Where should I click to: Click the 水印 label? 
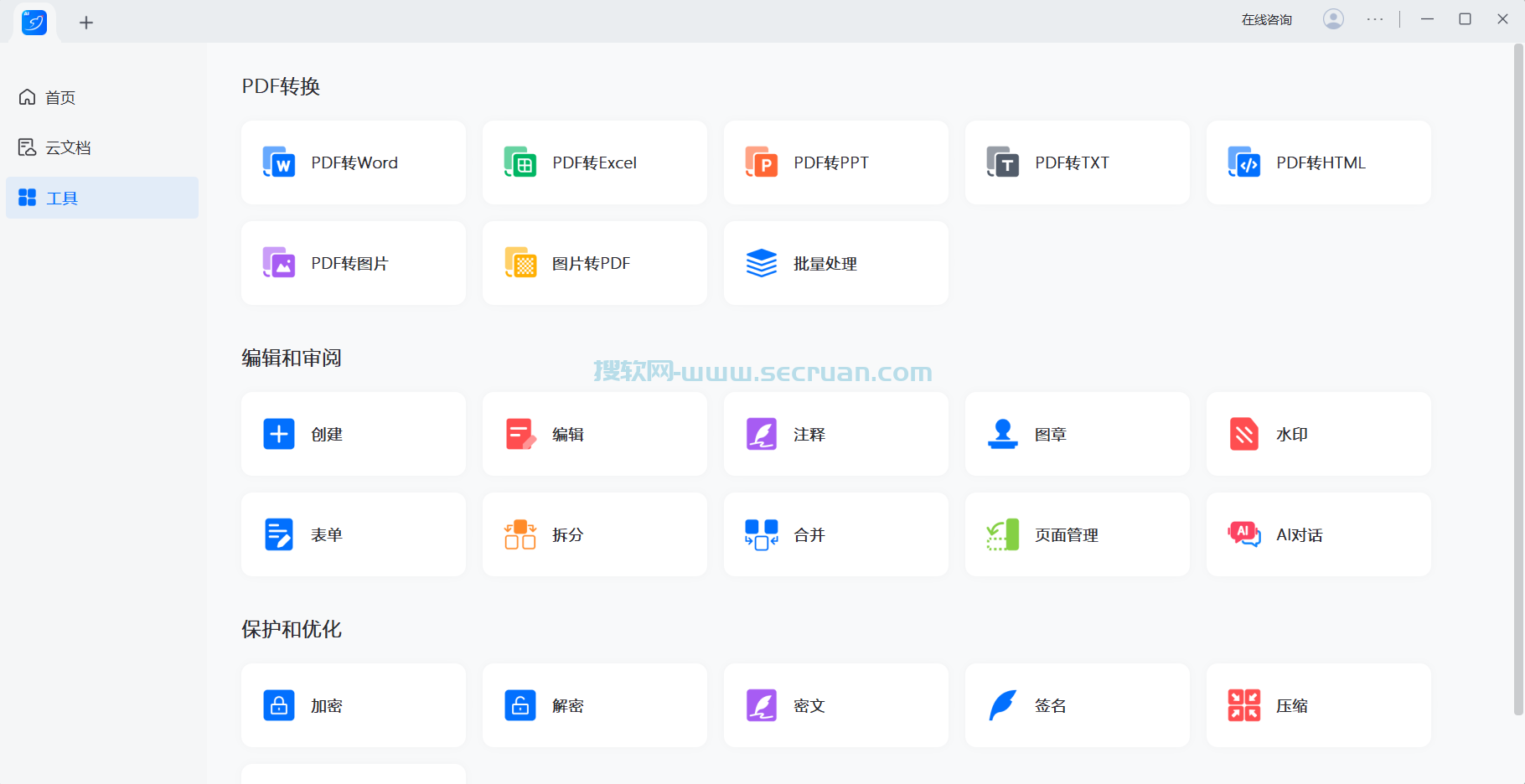1292,434
